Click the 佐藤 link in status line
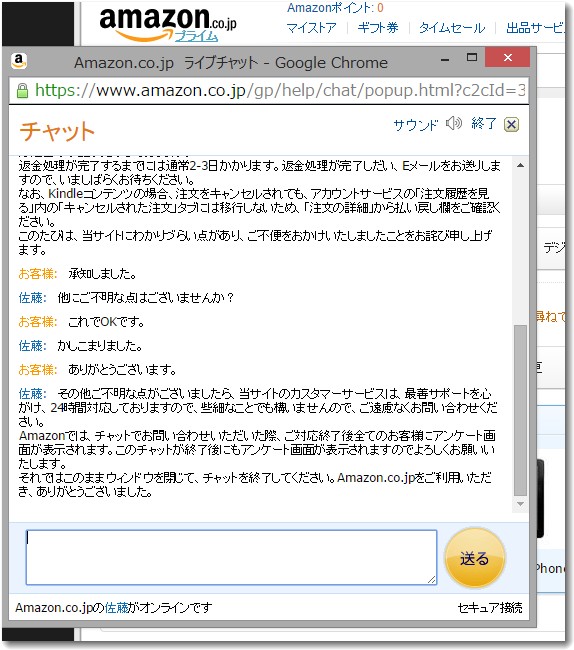 (x=116, y=608)
